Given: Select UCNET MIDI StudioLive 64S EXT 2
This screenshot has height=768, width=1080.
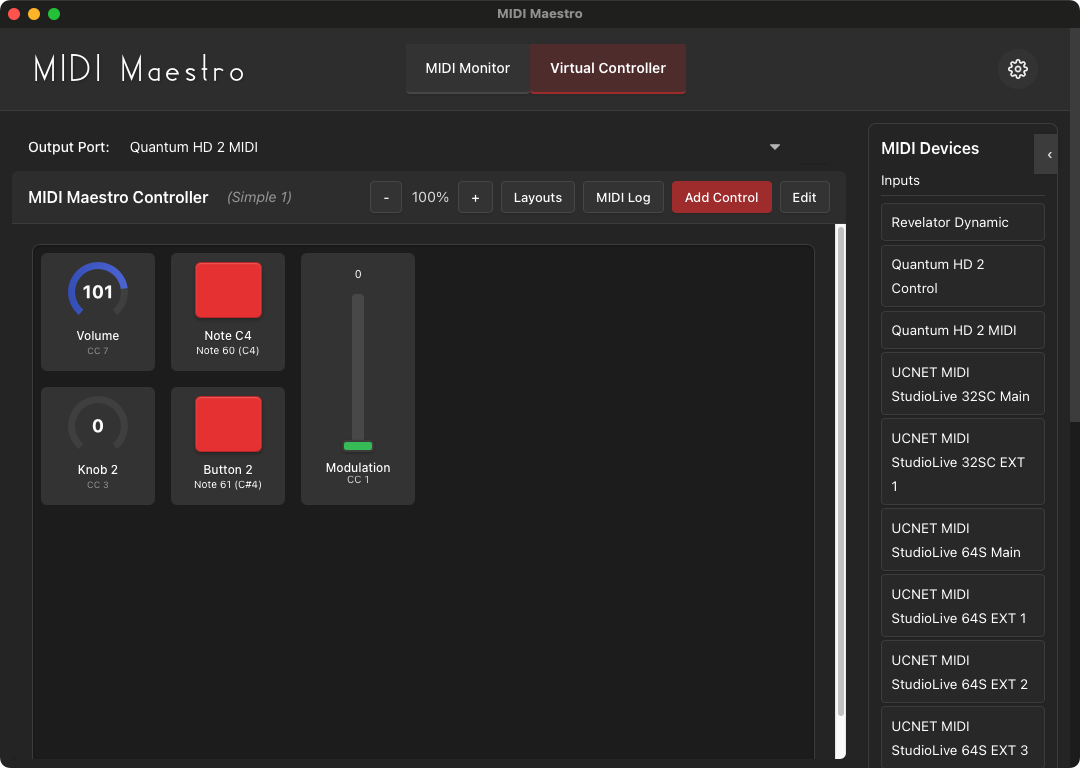Looking at the screenshot, I should tap(962, 672).
